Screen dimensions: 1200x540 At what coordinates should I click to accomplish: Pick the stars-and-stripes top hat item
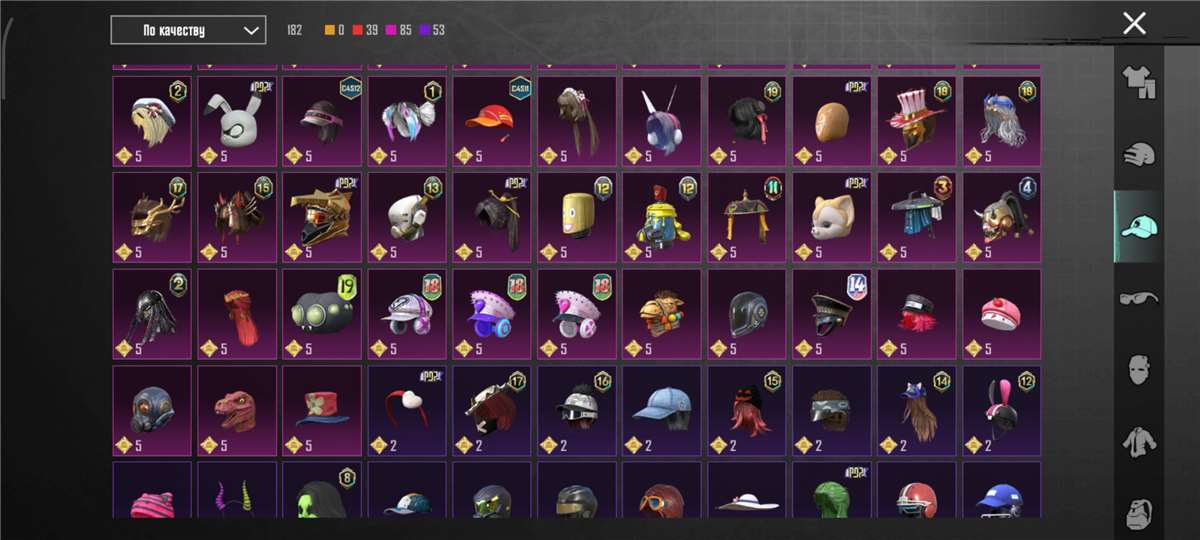click(917, 121)
